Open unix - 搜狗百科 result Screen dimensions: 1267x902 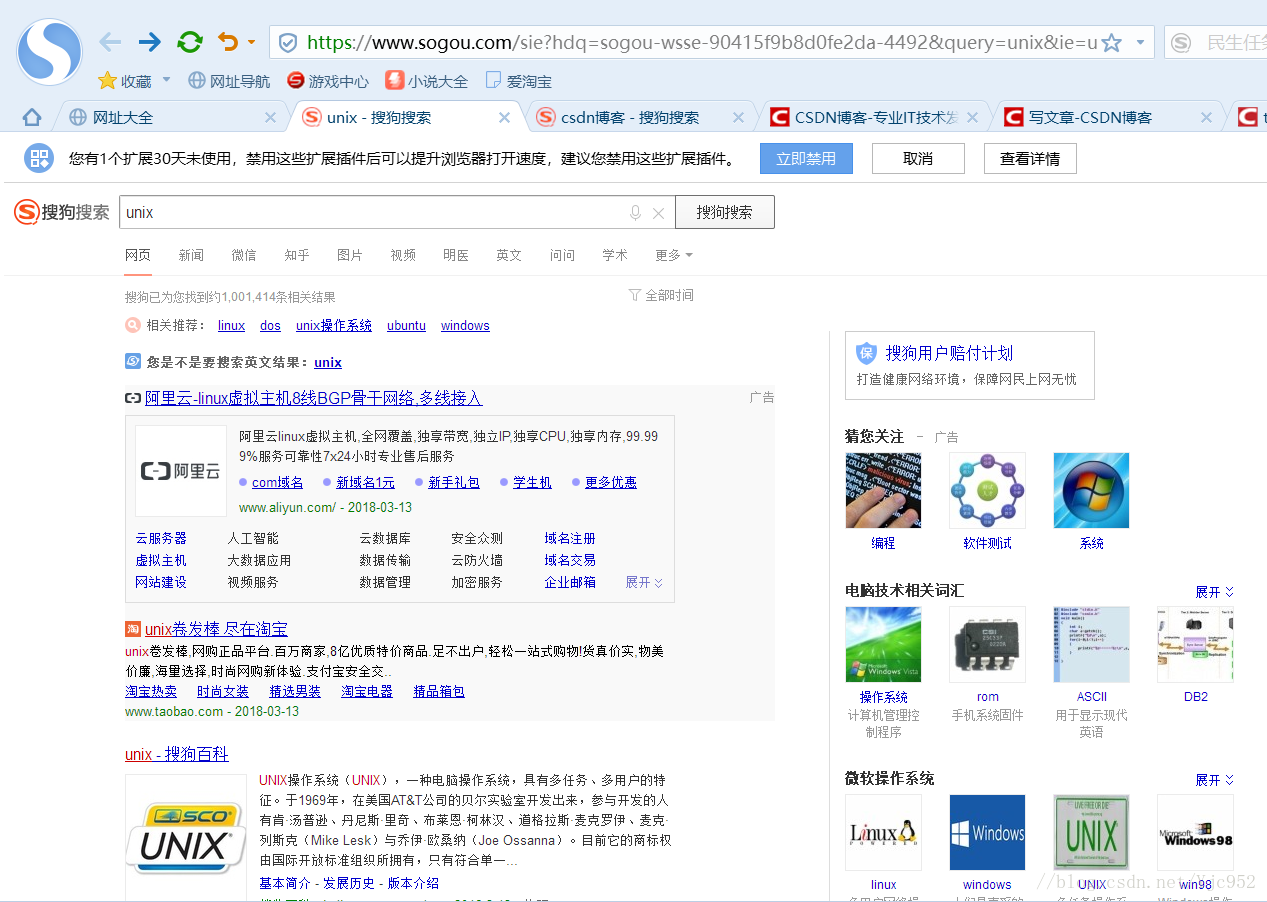click(177, 754)
